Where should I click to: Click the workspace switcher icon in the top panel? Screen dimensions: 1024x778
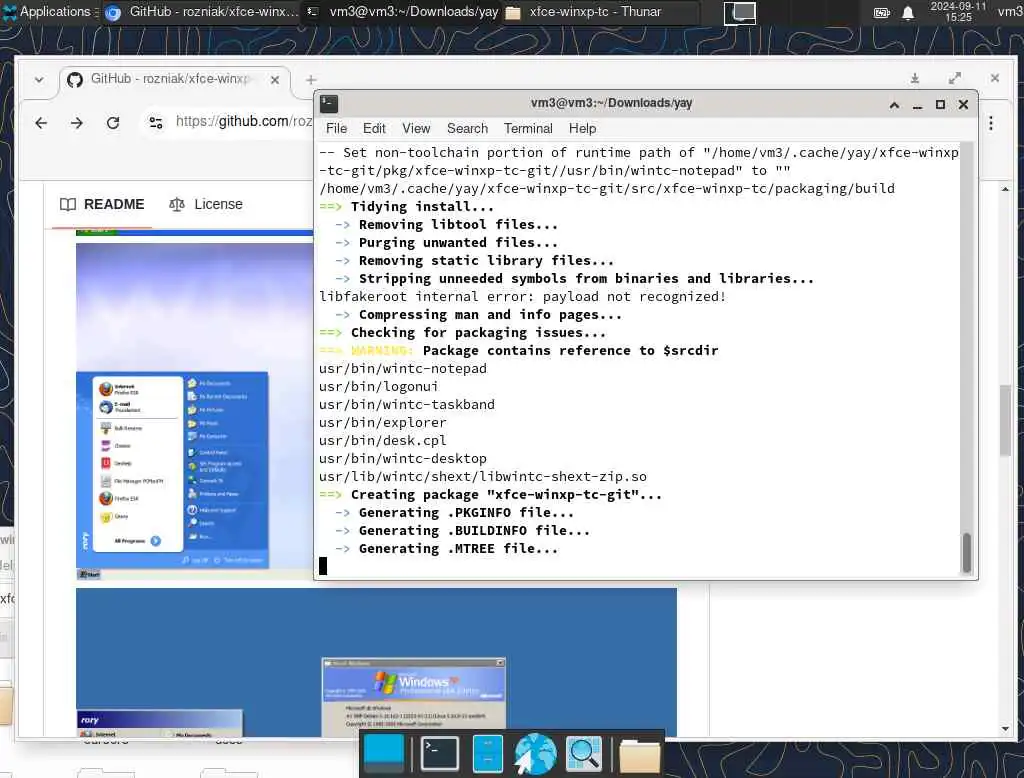pyautogui.click(x=739, y=12)
